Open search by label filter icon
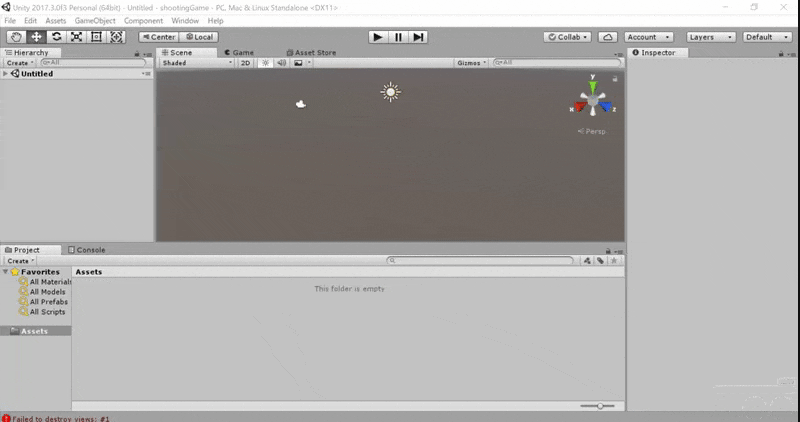The height and width of the screenshot is (422, 800). tap(601, 261)
